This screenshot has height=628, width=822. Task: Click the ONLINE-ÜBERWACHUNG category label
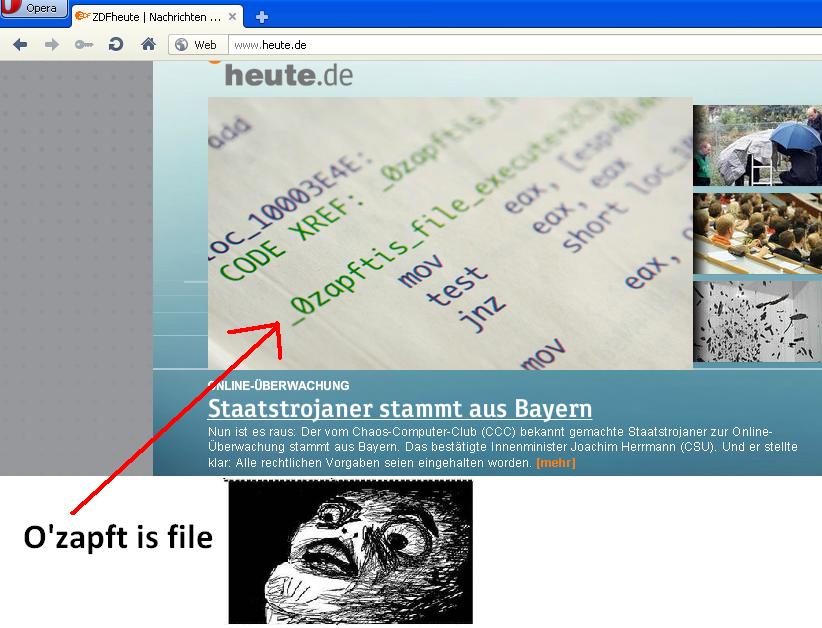tap(278, 385)
